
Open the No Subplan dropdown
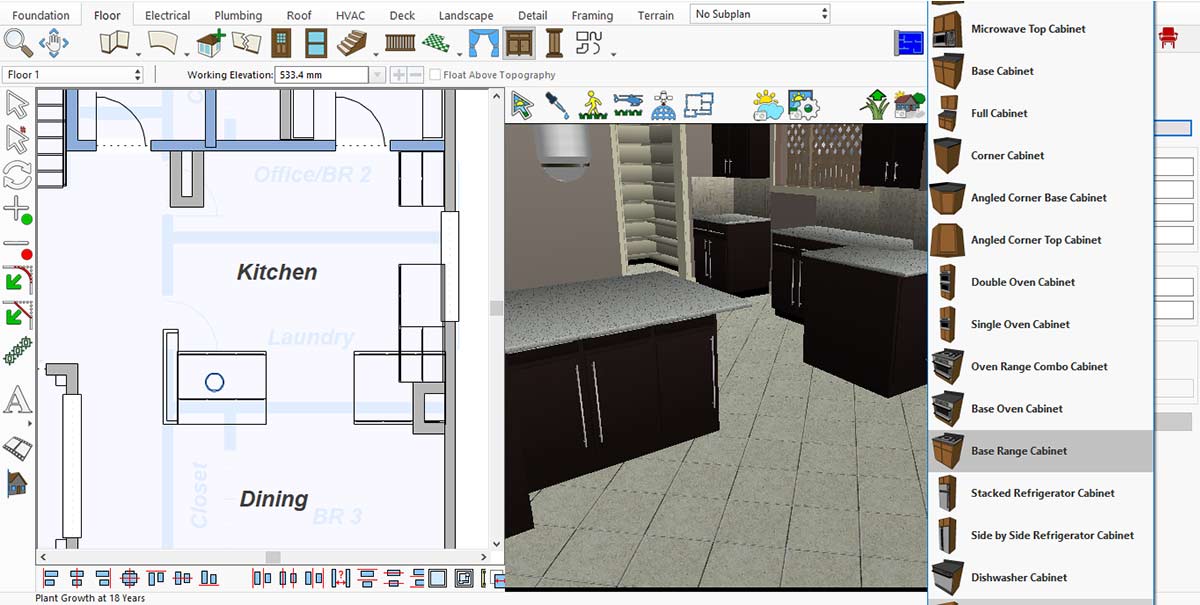tap(760, 14)
